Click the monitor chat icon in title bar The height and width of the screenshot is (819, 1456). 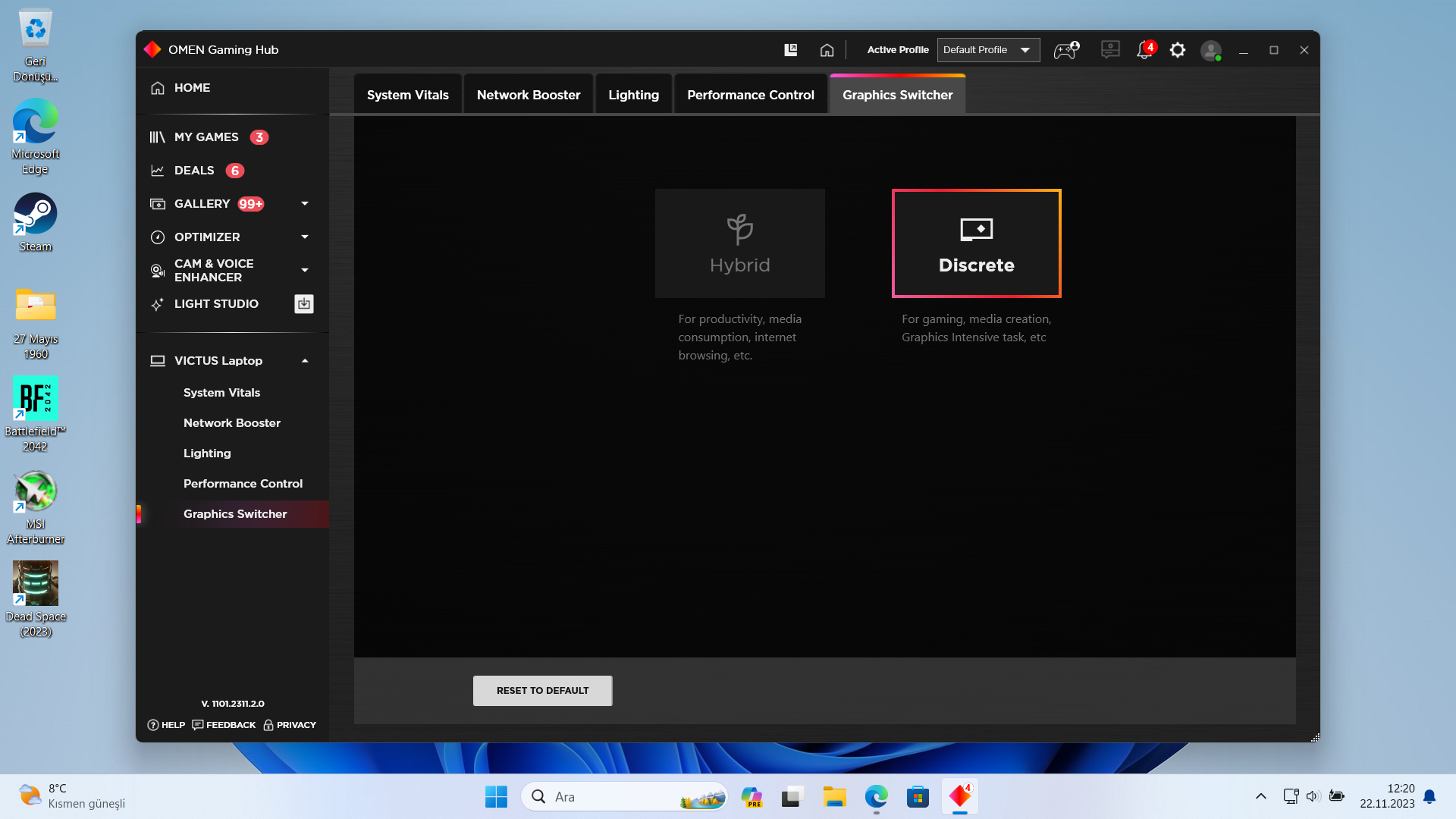point(1110,50)
